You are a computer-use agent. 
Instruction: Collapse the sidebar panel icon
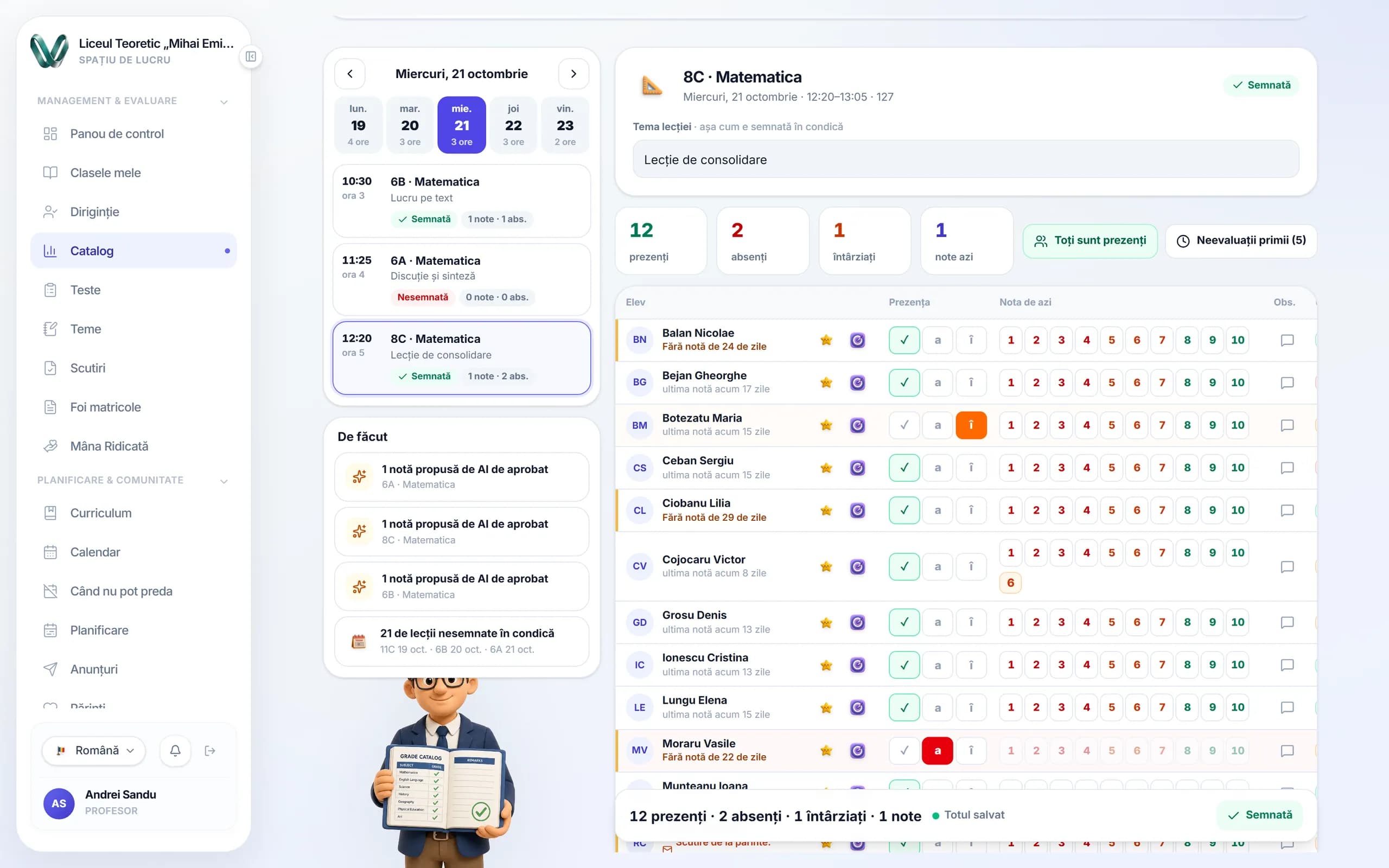pos(251,56)
